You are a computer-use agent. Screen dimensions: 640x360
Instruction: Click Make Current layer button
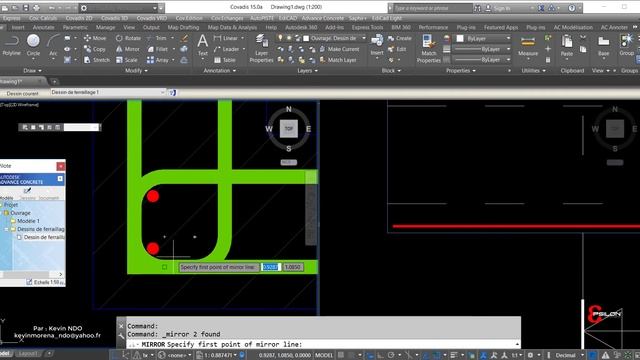coord(339,49)
